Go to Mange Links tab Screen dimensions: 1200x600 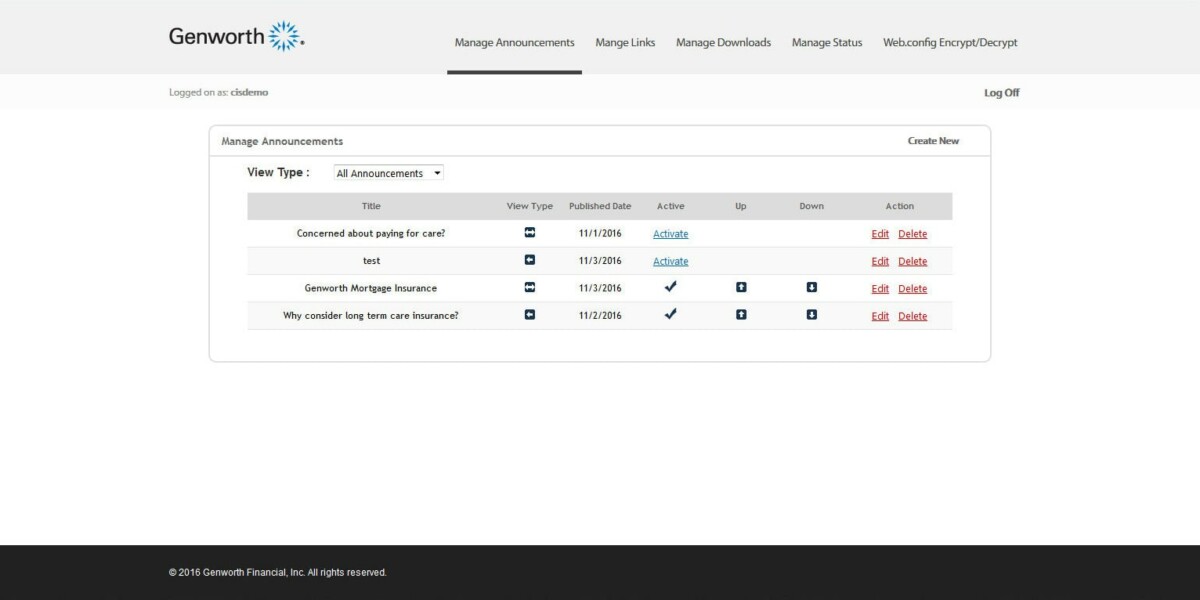click(x=625, y=43)
